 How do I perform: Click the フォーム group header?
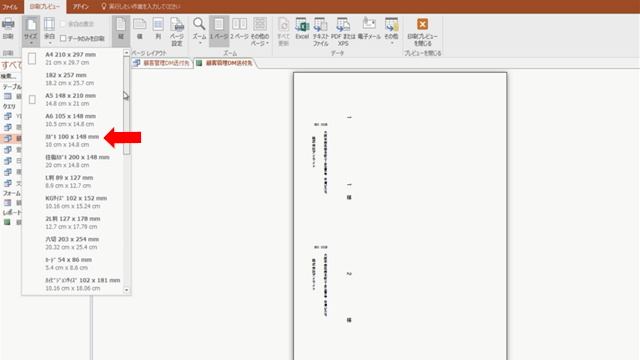tap(11, 193)
